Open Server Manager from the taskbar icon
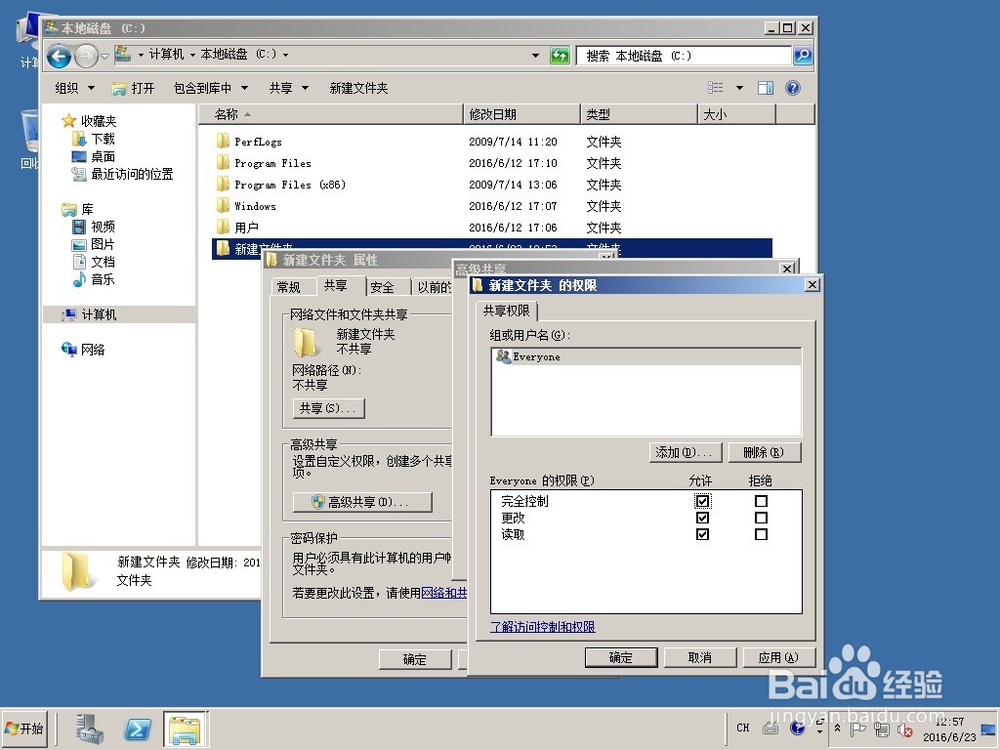This screenshot has height=750, width=1000. coord(90,728)
